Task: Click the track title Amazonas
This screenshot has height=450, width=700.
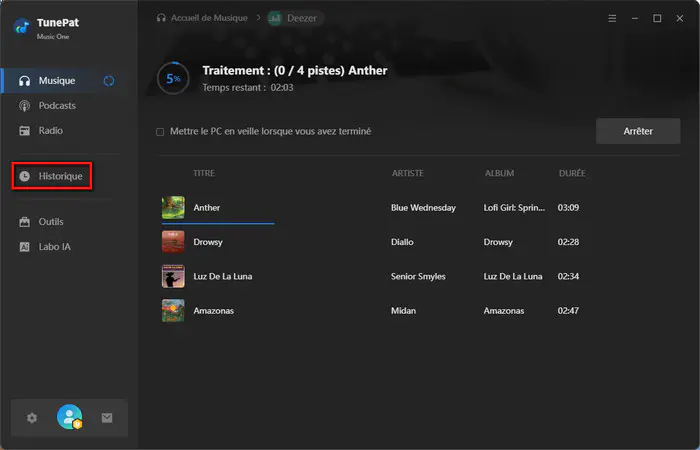Action: (214, 311)
